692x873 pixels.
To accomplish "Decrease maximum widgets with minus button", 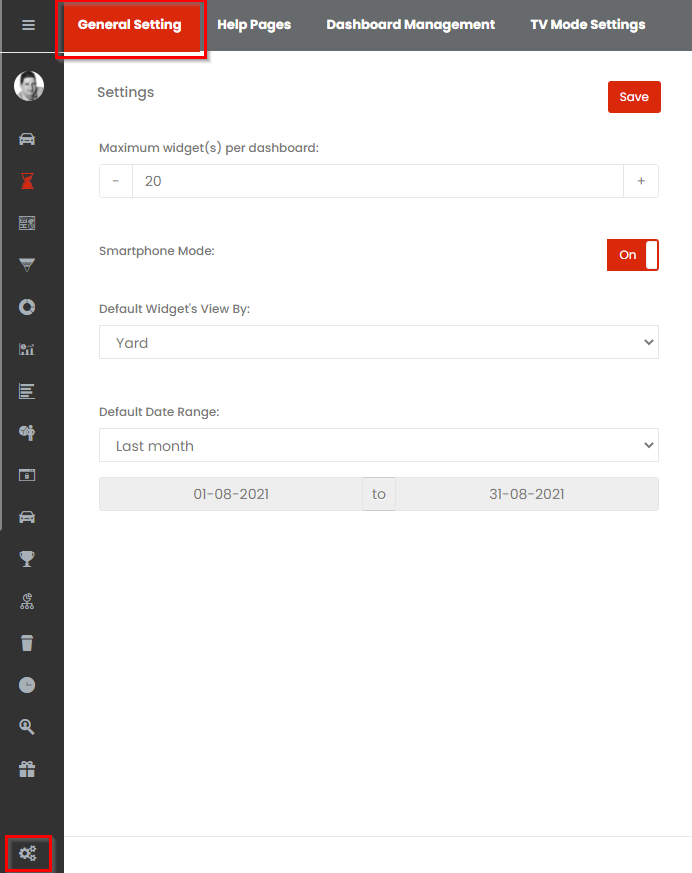I will pos(116,181).
